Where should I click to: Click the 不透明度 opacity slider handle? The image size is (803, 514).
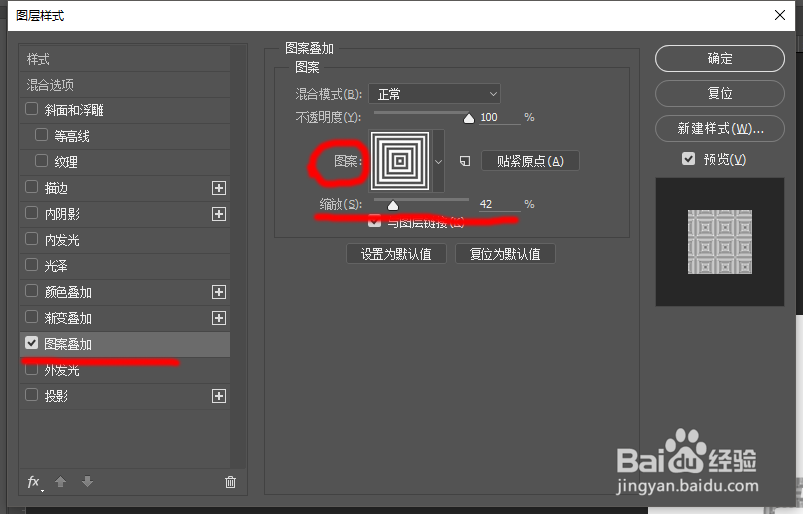click(x=469, y=119)
